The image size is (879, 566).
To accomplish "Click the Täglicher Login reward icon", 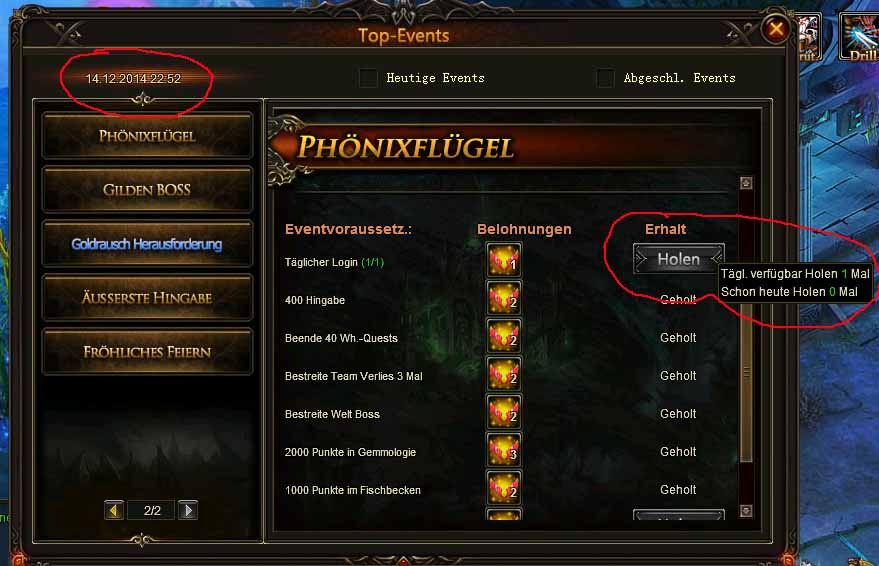I will click(x=504, y=261).
